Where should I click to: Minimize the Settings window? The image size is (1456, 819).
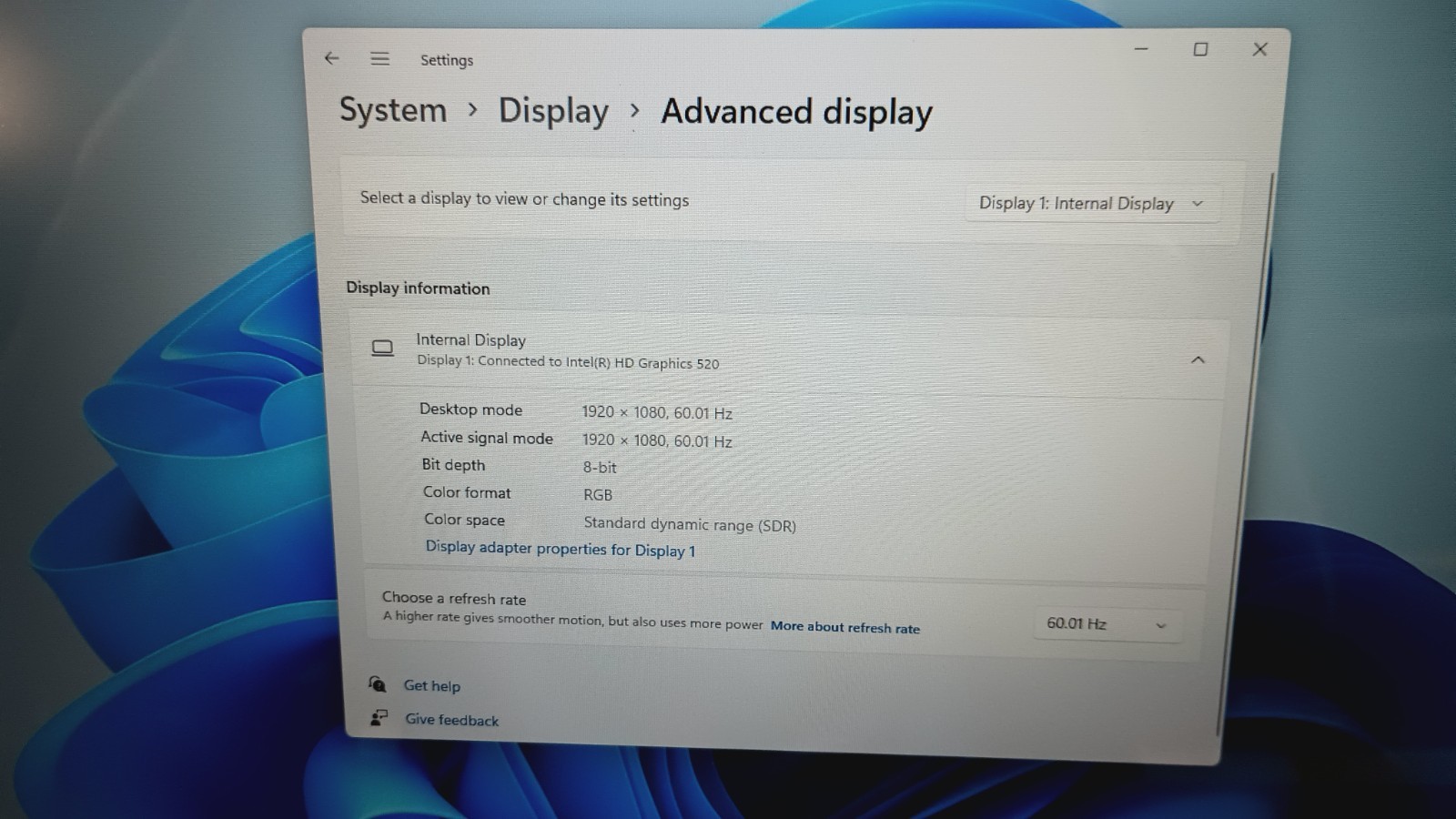click(1141, 48)
